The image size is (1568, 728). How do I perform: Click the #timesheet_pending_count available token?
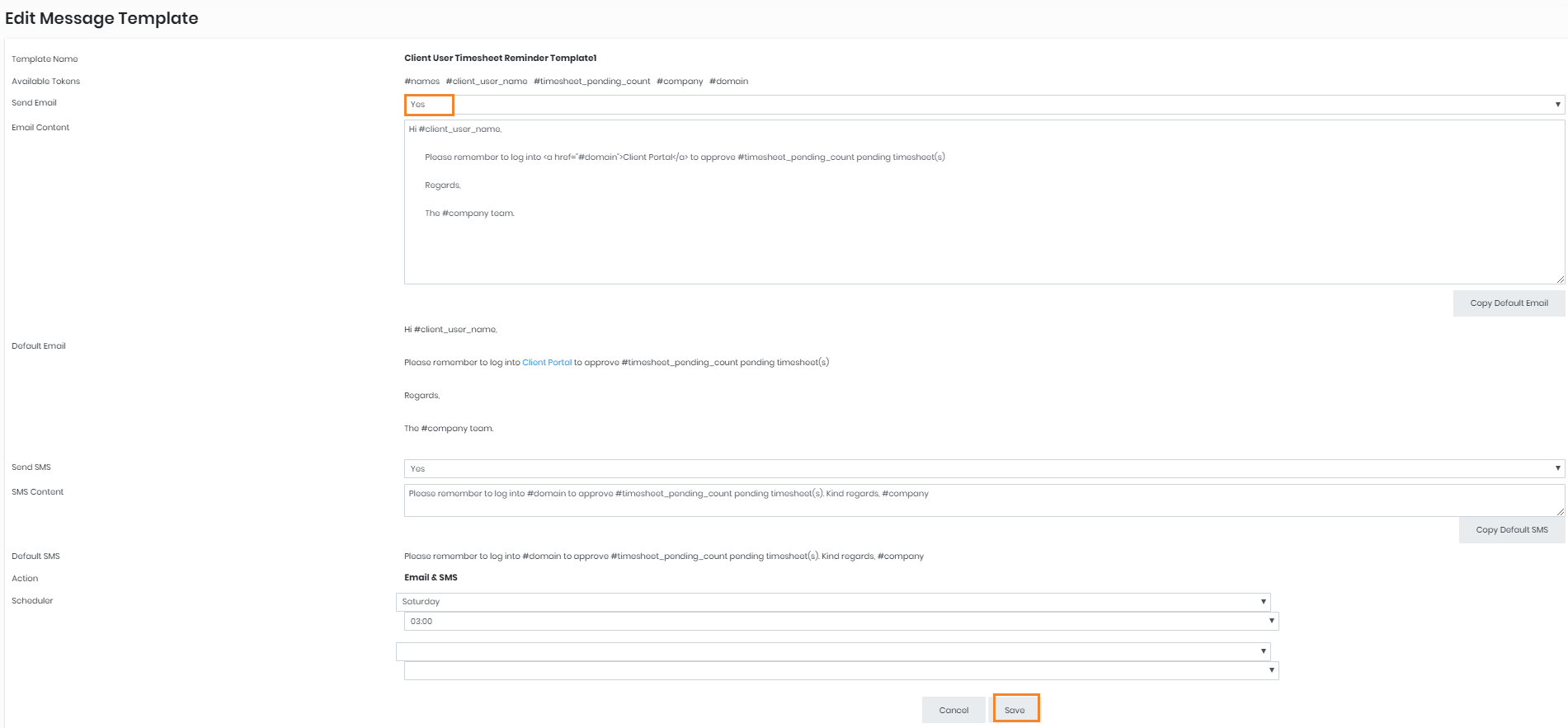point(591,82)
